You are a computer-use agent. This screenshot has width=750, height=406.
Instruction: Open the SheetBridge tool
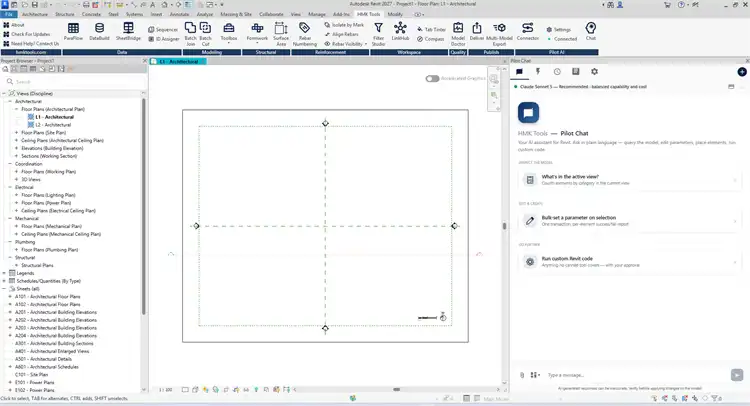[128, 32]
